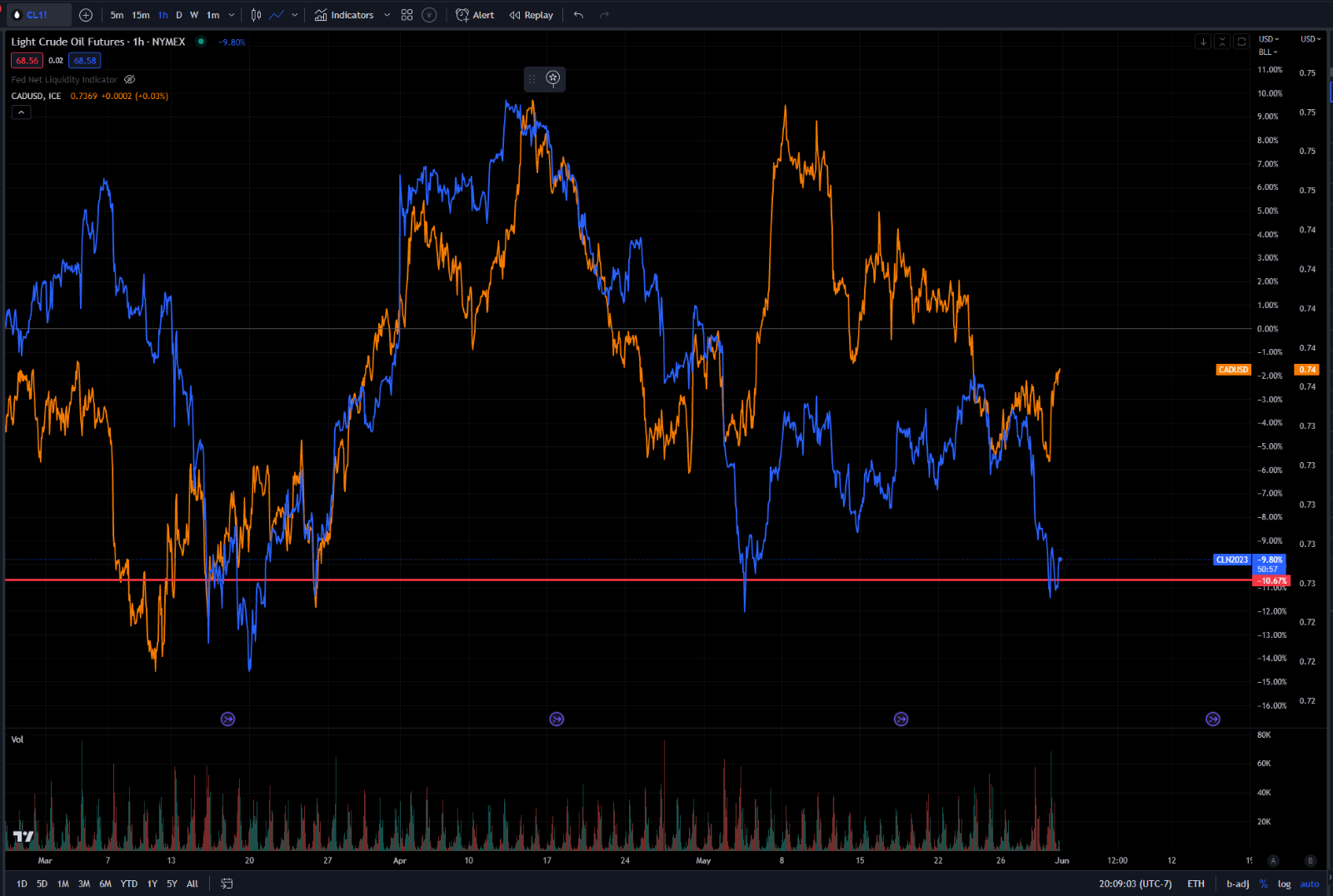Enable logarithmic price scale

click(1284, 884)
